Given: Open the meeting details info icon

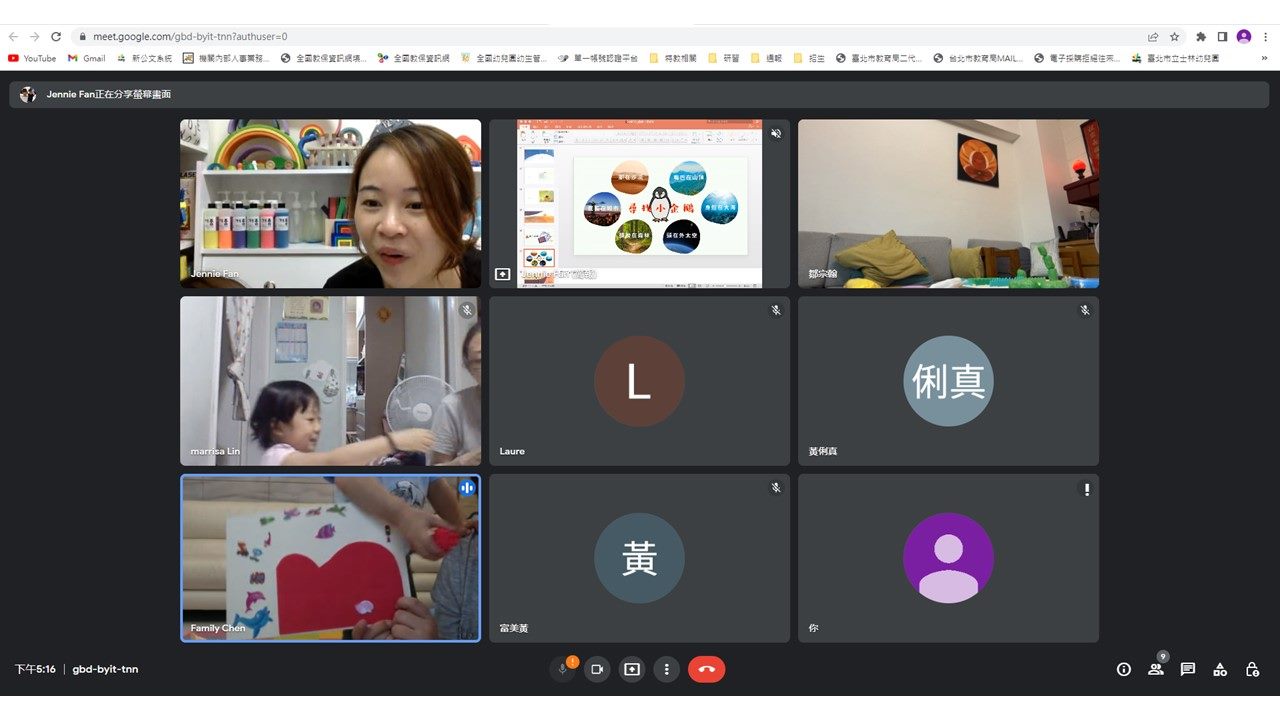Looking at the screenshot, I should [x=1123, y=669].
